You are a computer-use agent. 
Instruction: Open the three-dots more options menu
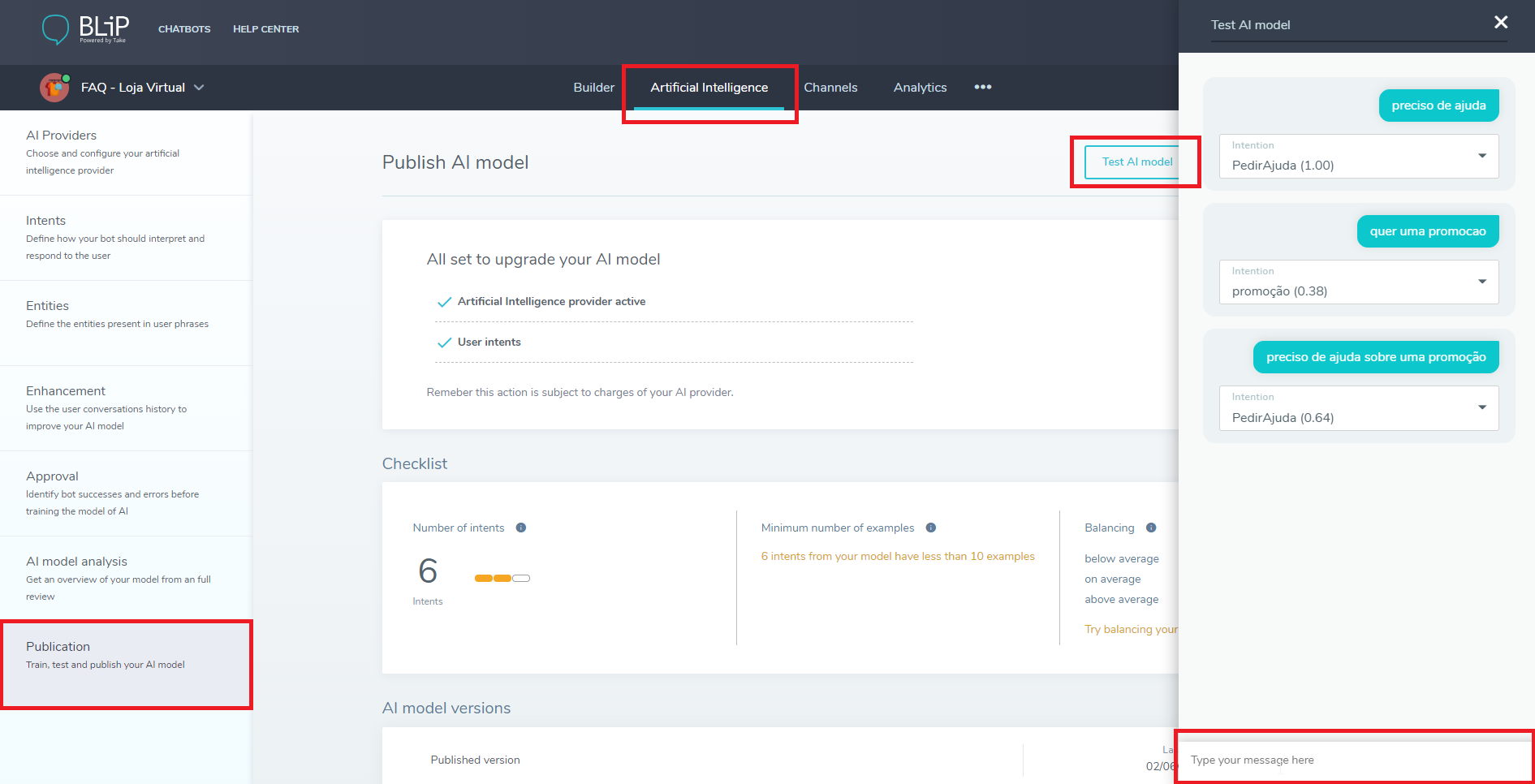982,88
